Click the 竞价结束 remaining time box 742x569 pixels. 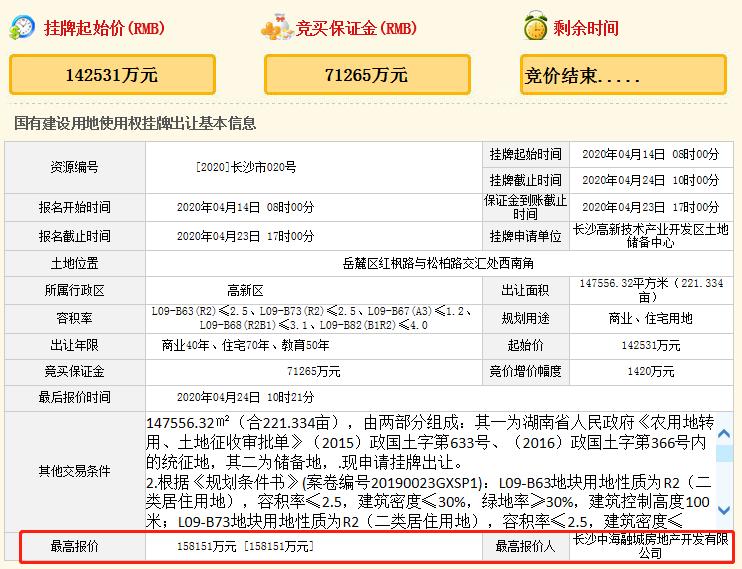point(623,75)
